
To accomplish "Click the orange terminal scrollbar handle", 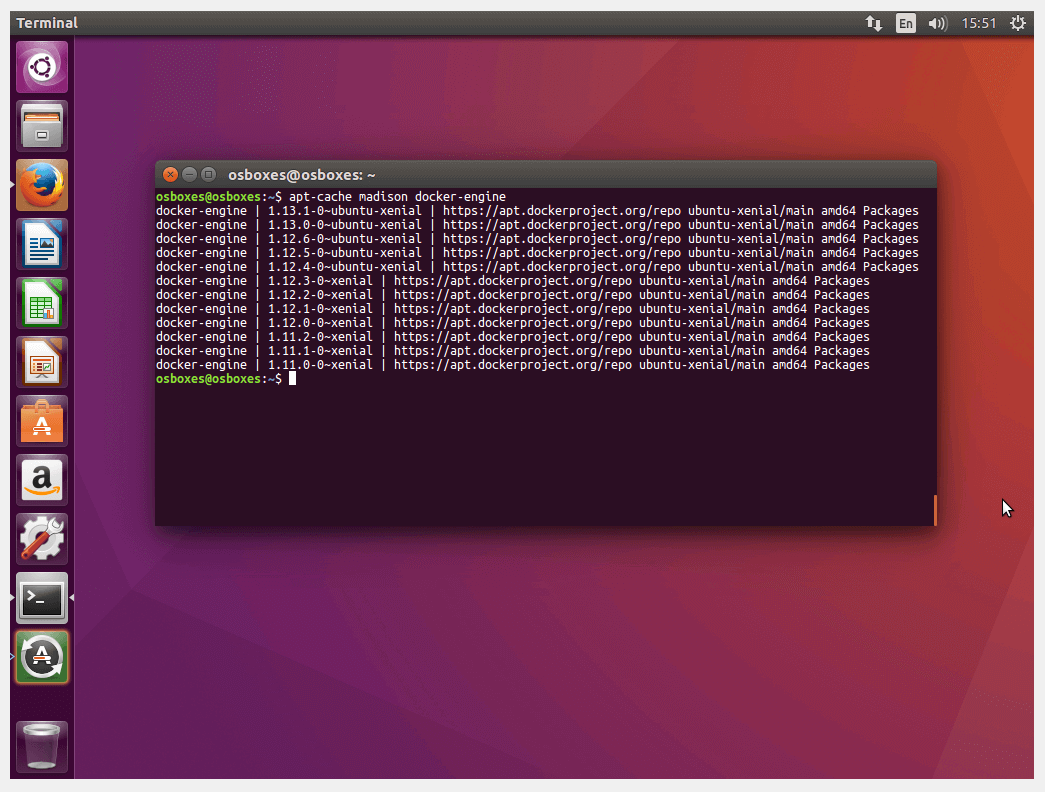I will (935, 510).
